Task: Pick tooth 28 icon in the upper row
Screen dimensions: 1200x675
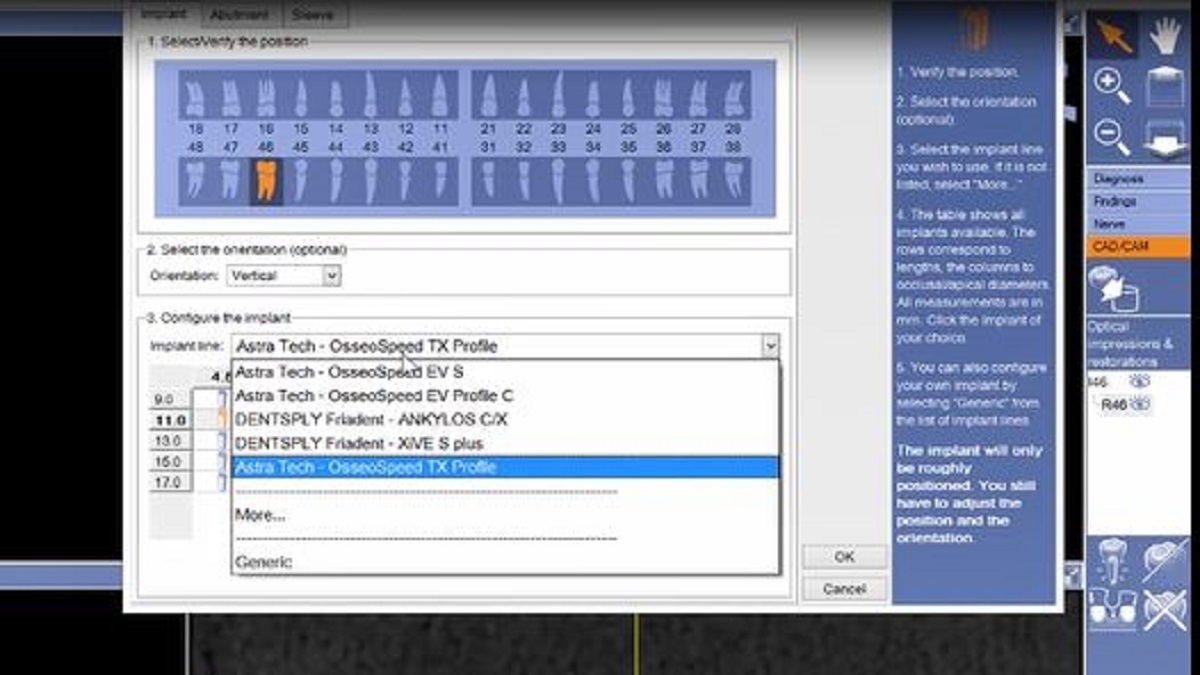Action: pyautogui.click(x=734, y=98)
